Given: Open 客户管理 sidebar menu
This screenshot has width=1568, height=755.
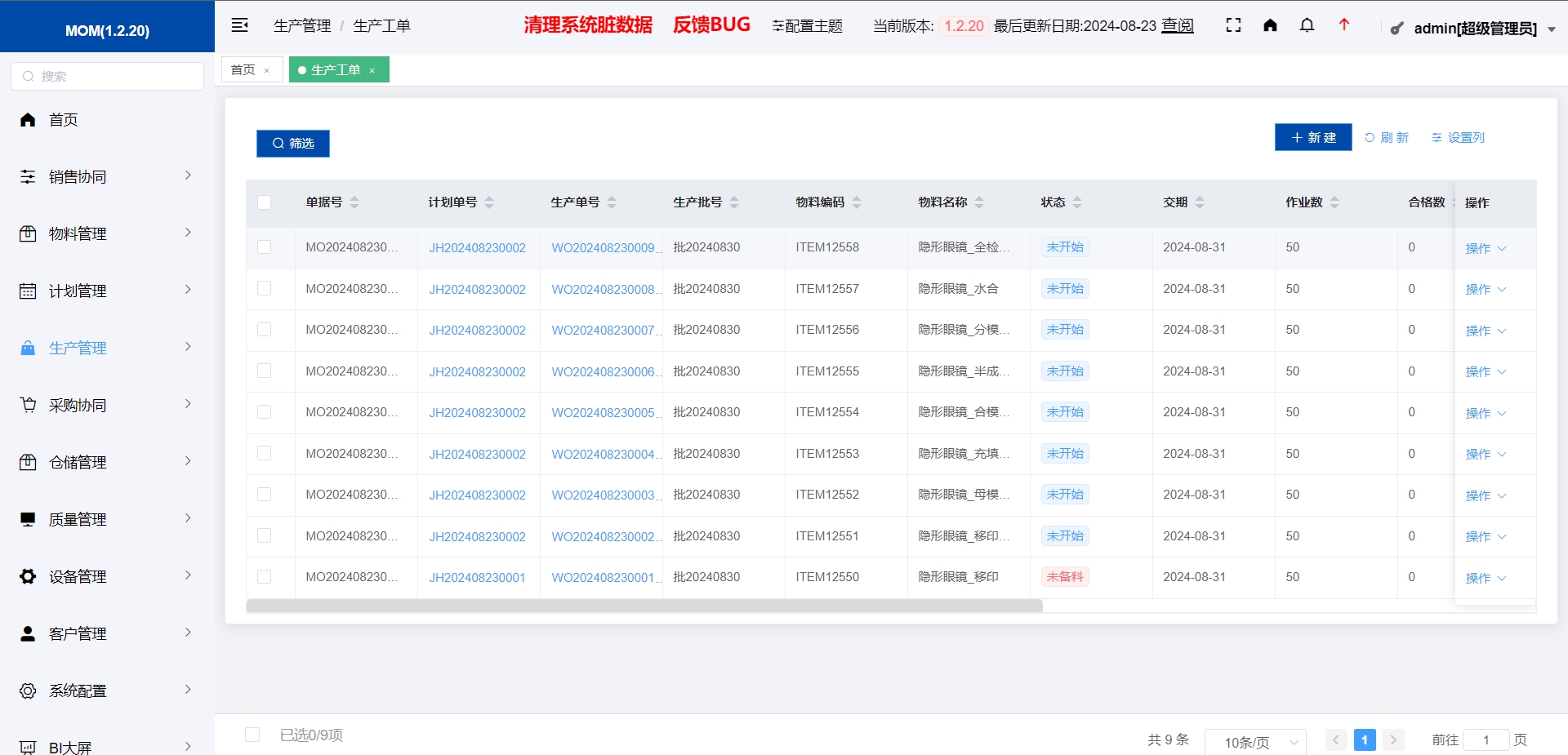Looking at the screenshot, I should 107,634.
